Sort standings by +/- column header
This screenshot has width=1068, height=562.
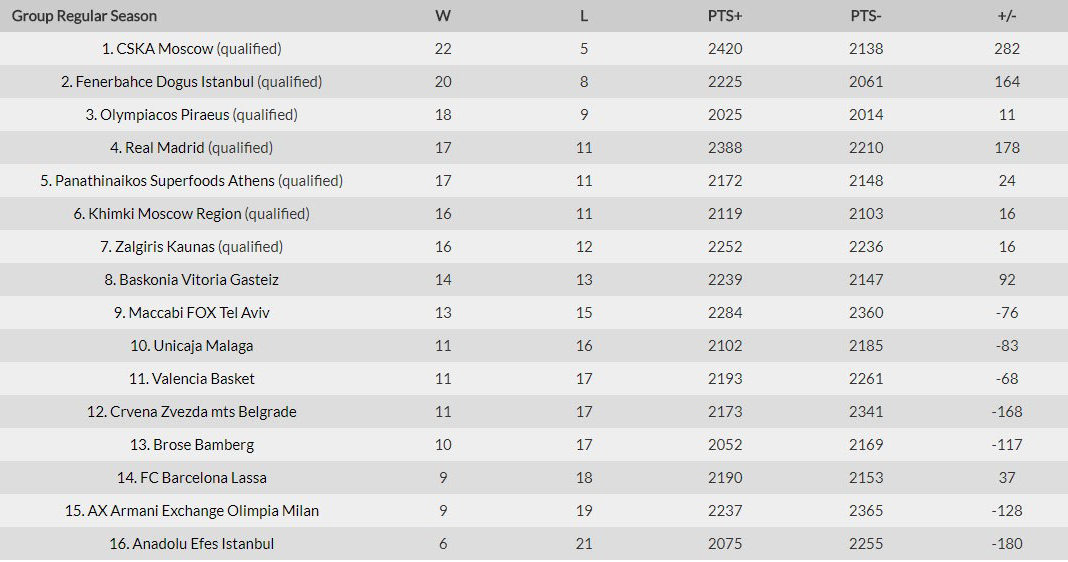point(1007,16)
